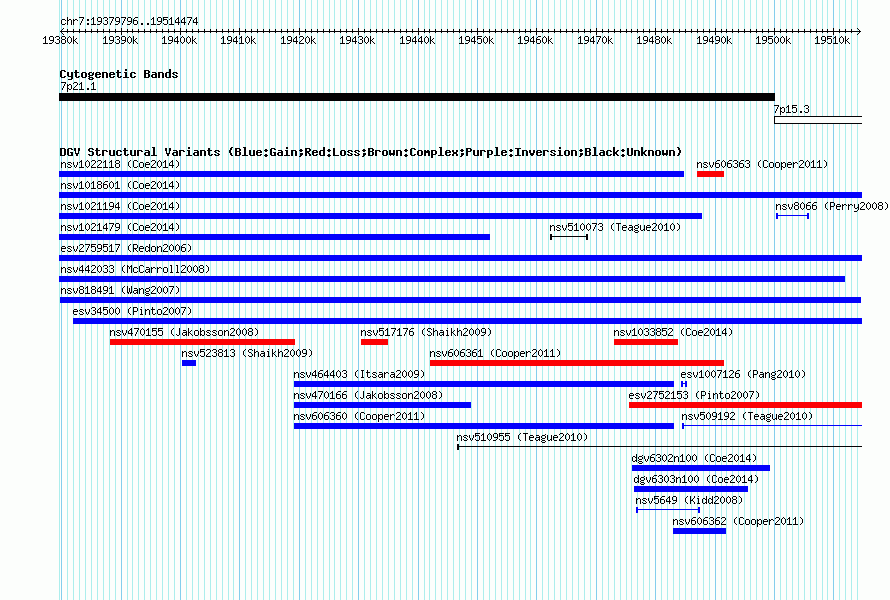Select the nsv5649 (Kidd2008) variant label
This screenshot has height=600, width=890.
(689, 500)
